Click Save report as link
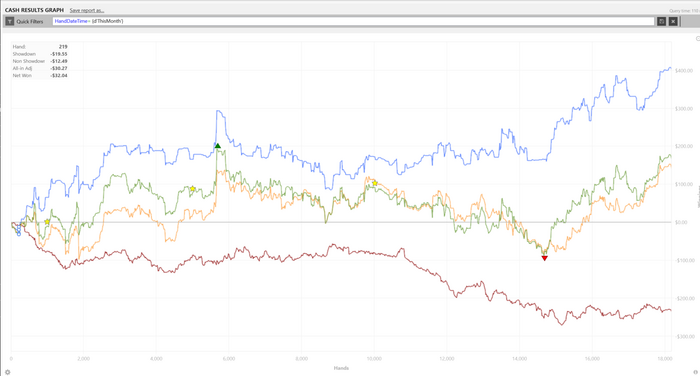 (87, 10)
